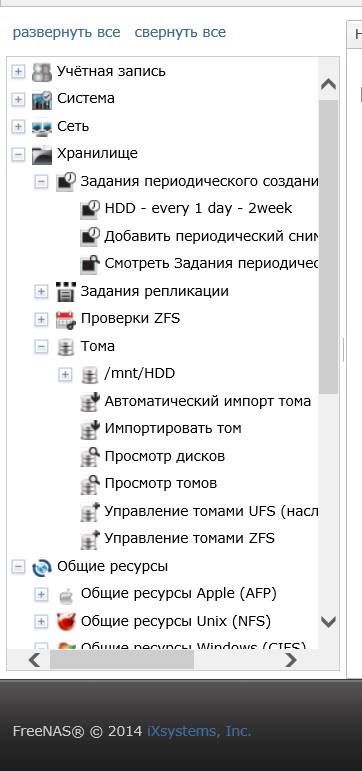This screenshot has width=362, height=771.
Task: Click the Общие ресурсы sharing icon
Action: point(41,567)
